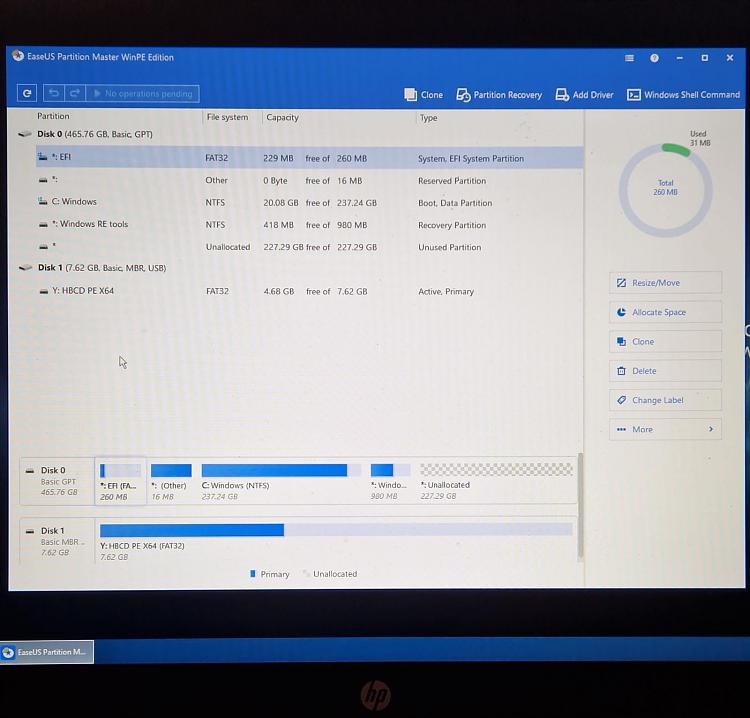Select the Windows RE tools partition row

300,225
